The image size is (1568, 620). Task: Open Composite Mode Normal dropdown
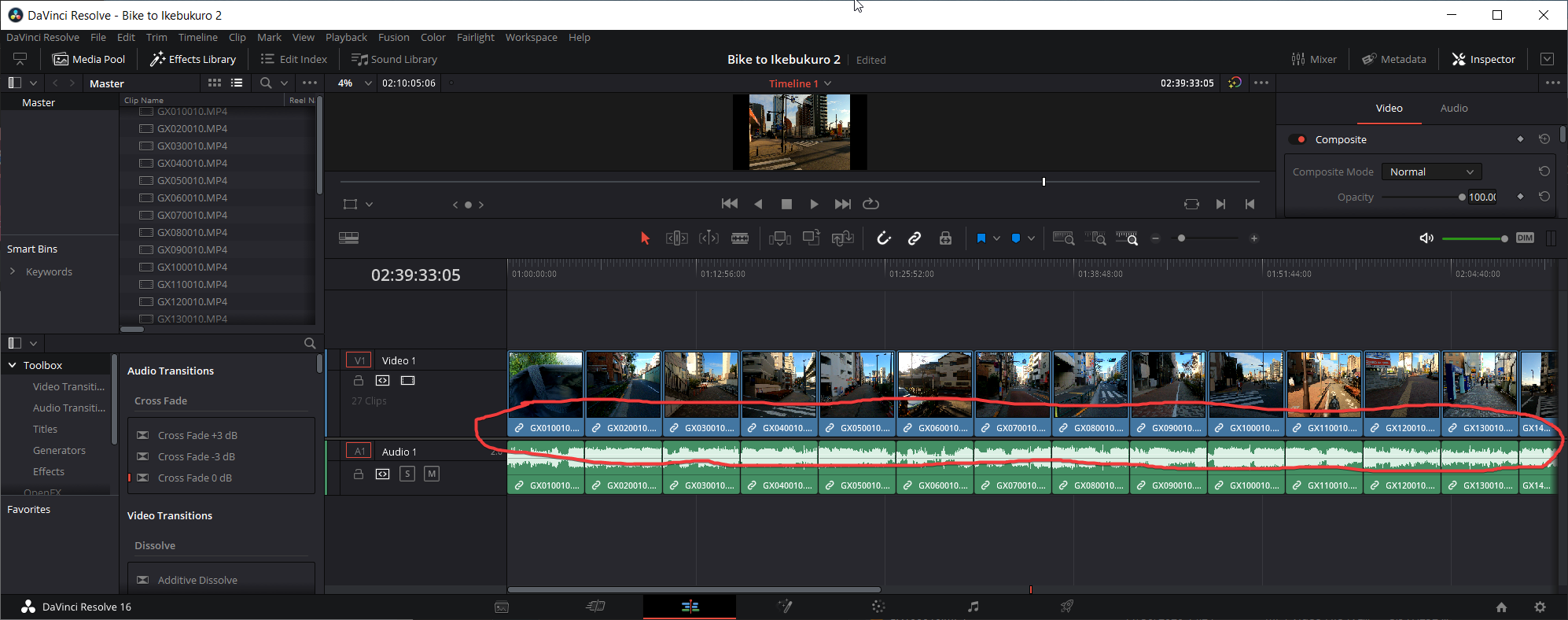[1432, 172]
